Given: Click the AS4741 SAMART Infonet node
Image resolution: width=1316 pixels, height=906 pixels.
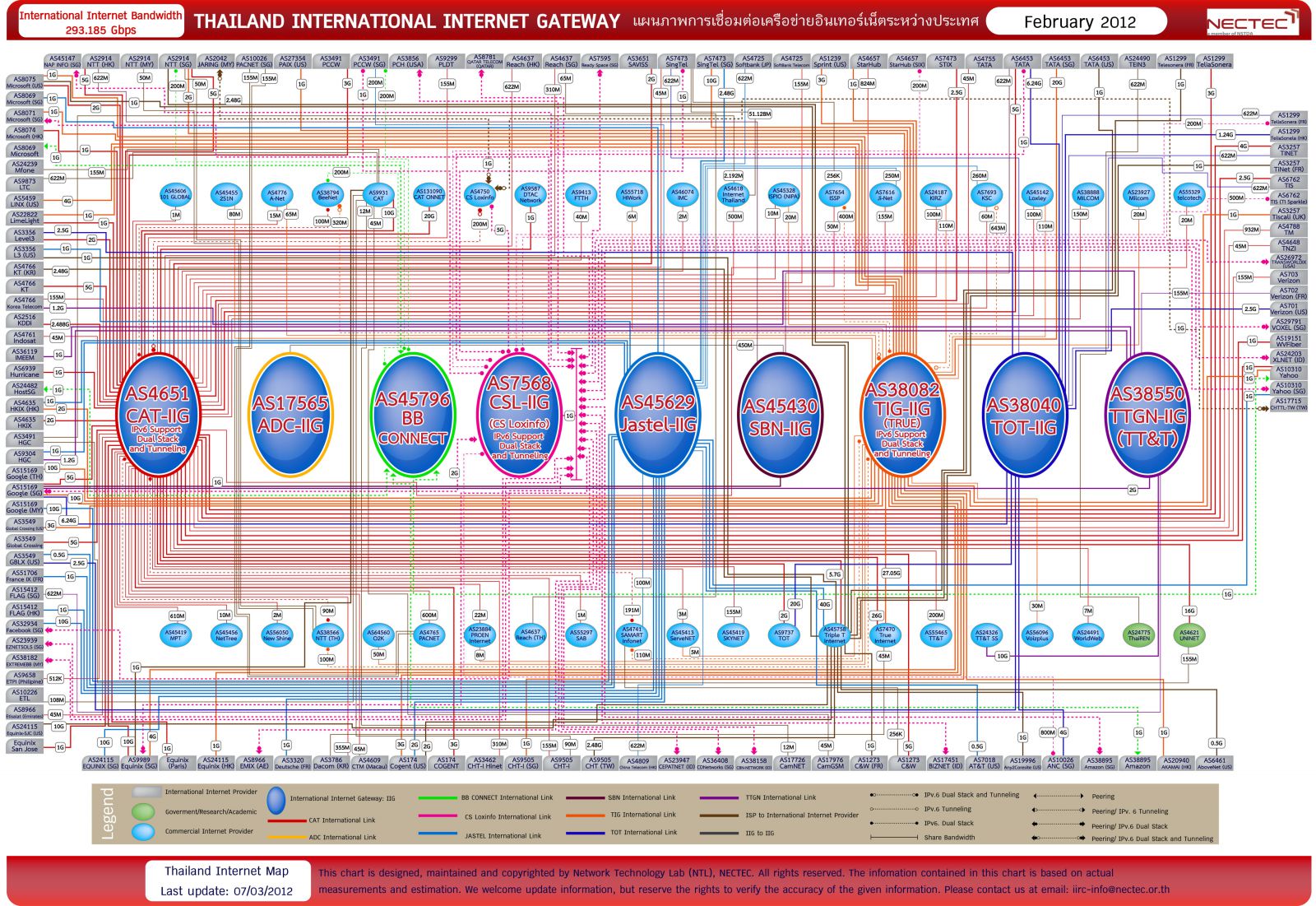Looking at the screenshot, I should (632, 635).
